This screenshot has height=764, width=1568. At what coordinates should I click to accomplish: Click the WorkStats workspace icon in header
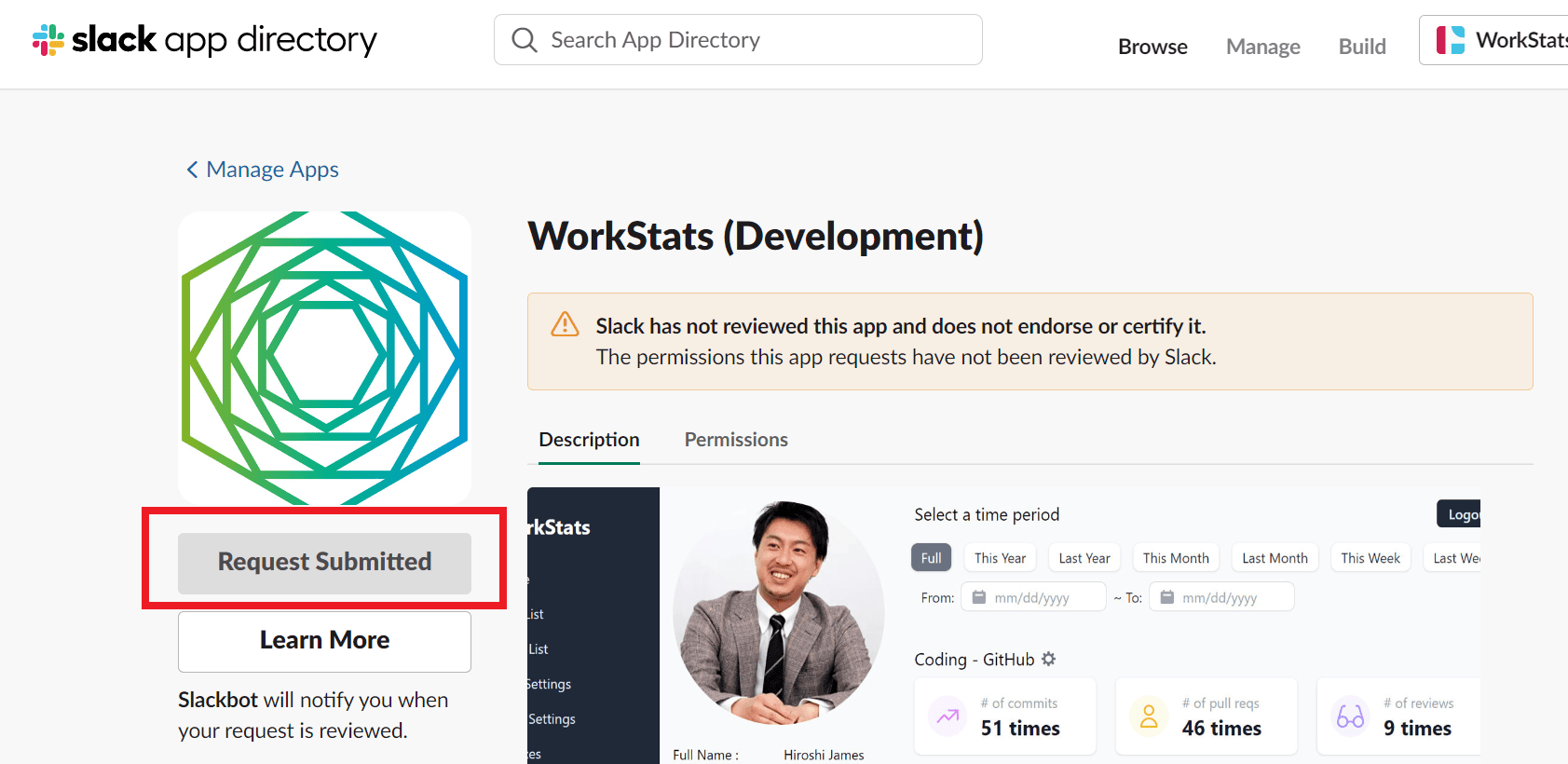point(1451,40)
